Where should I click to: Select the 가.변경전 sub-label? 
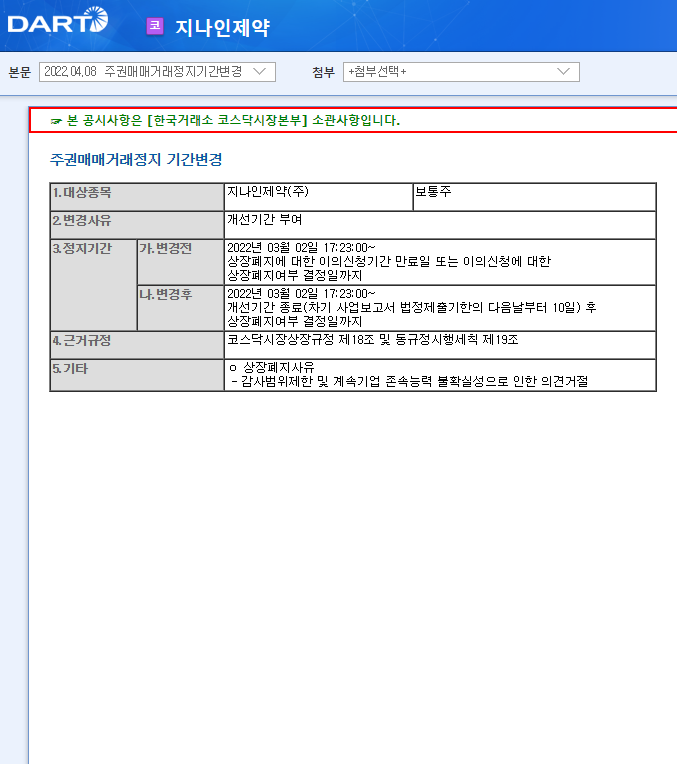pyautogui.click(x=181, y=262)
